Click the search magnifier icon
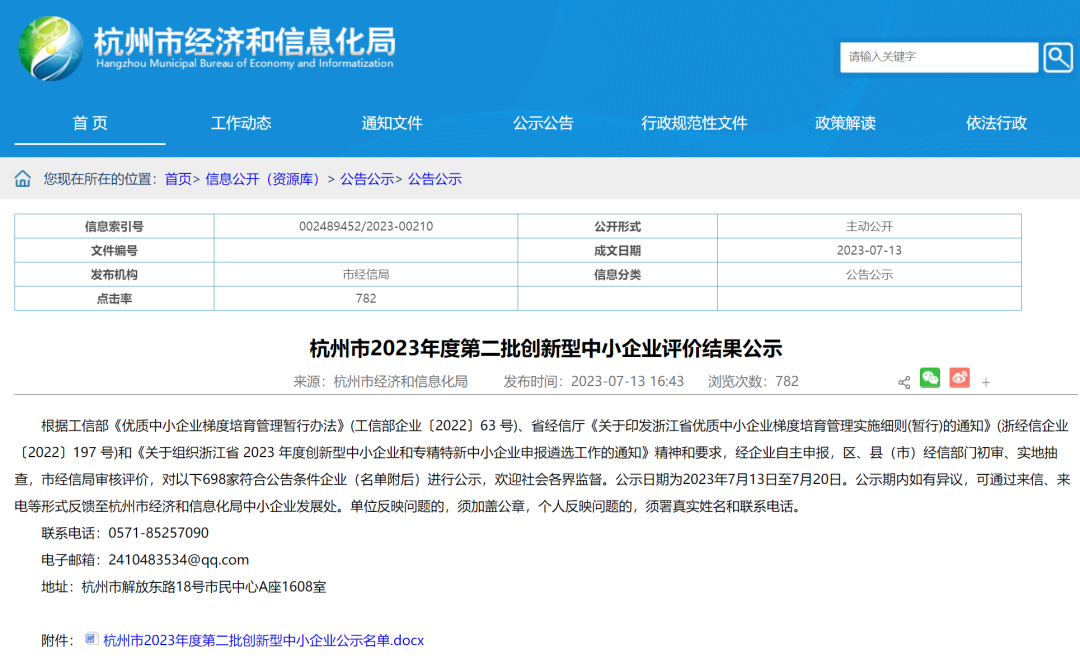The image size is (1080, 663). (x=1058, y=57)
